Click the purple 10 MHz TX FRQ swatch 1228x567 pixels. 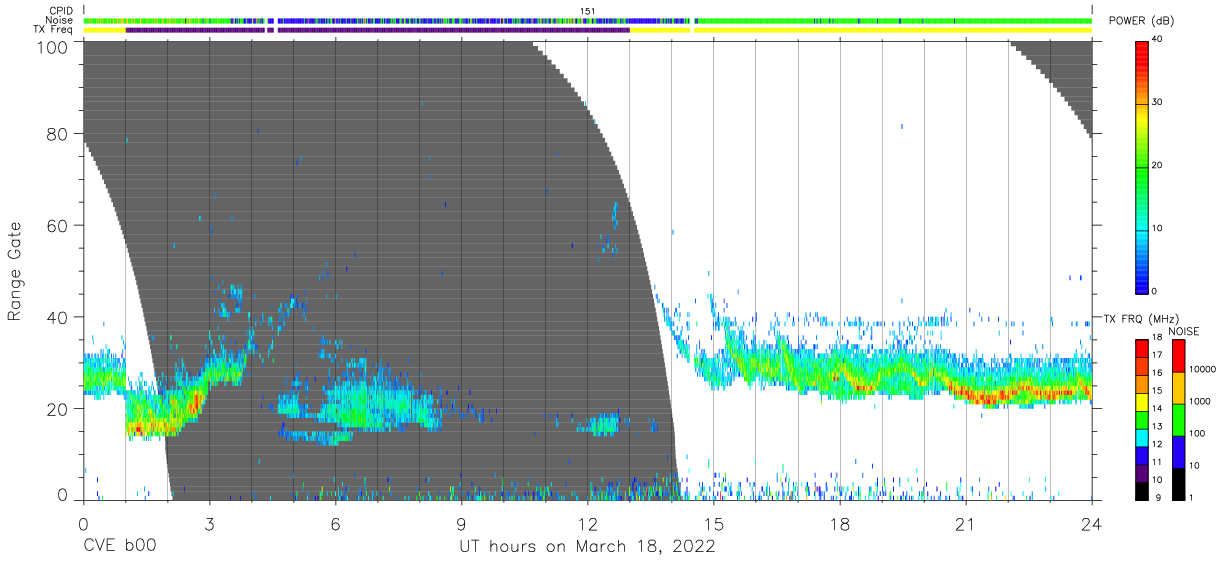[x=1143, y=473]
